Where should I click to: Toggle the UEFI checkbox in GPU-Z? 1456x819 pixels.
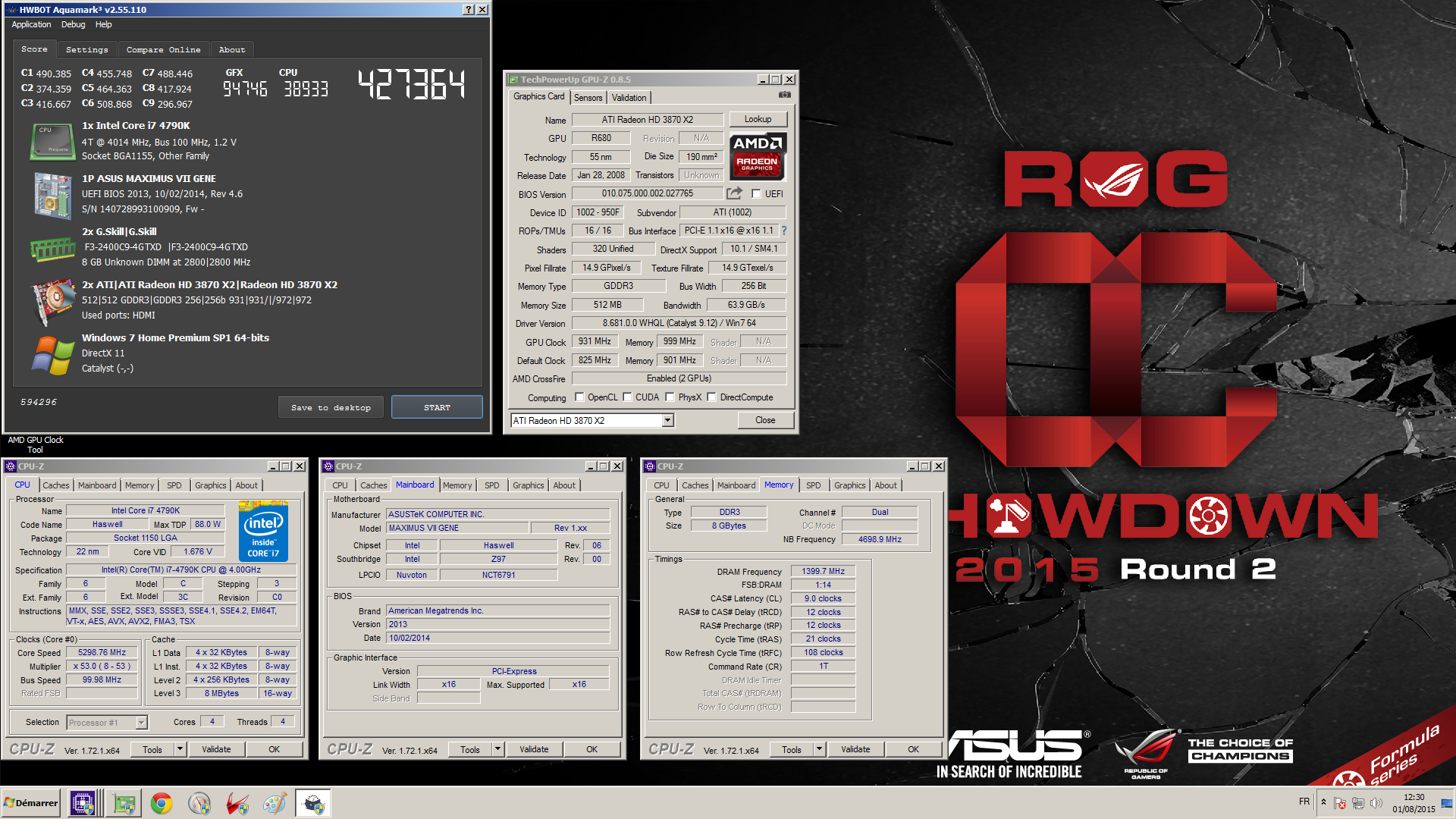click(756, 194)
